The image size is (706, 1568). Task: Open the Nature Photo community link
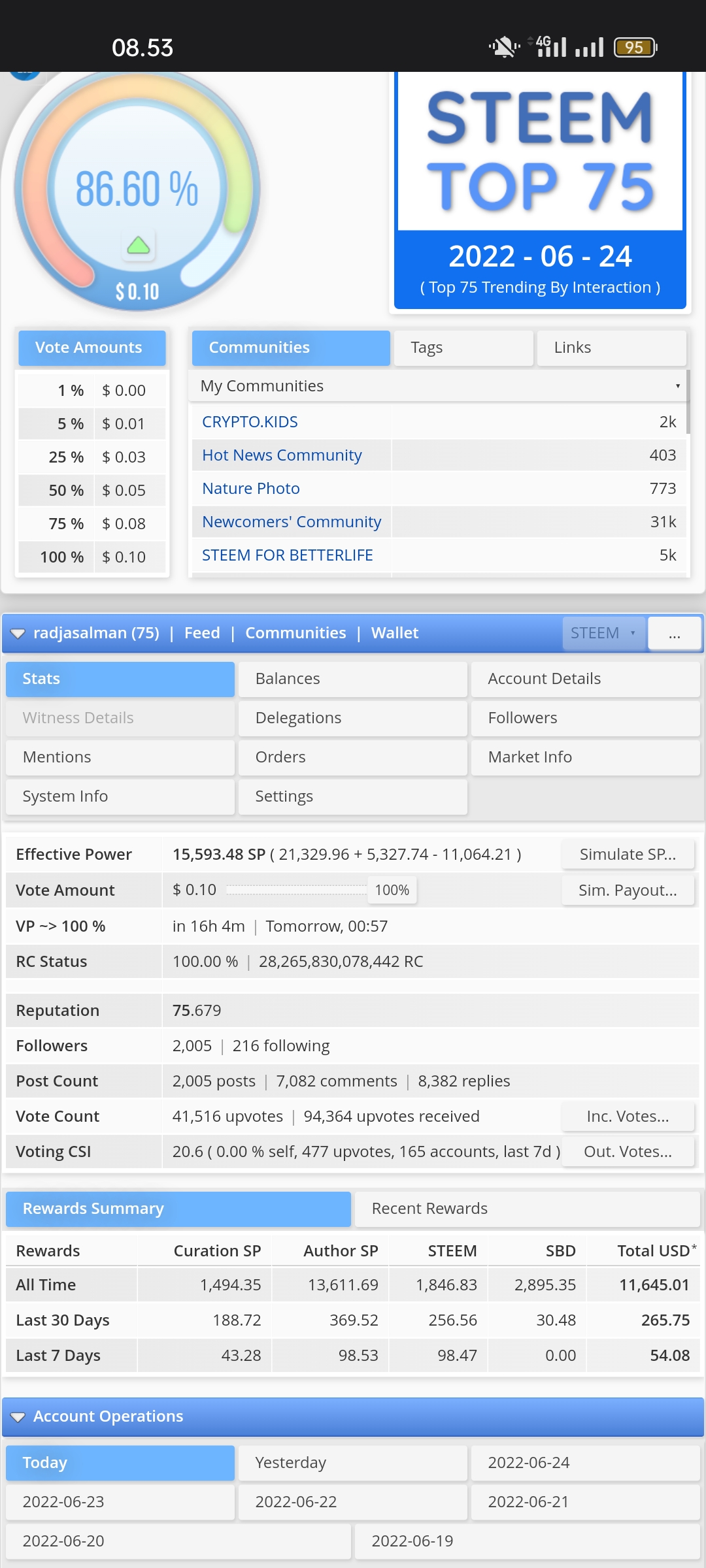tap(251, 489)
